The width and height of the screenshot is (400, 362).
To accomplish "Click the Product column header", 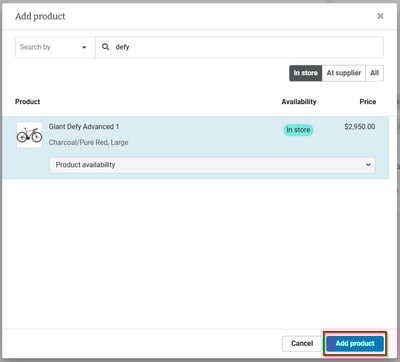I will click(28, 102).
